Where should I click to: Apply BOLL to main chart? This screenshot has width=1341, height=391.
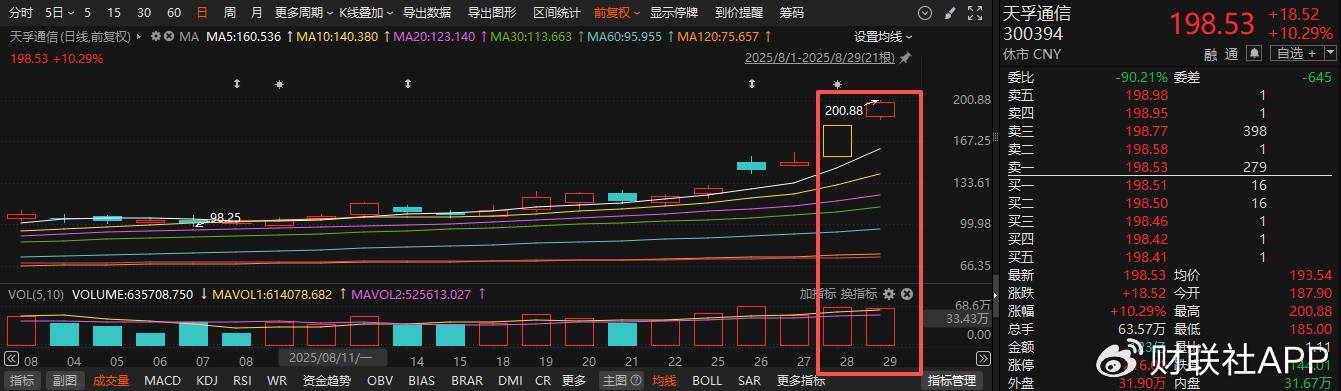pyautogui.click(x=707, y=381)
